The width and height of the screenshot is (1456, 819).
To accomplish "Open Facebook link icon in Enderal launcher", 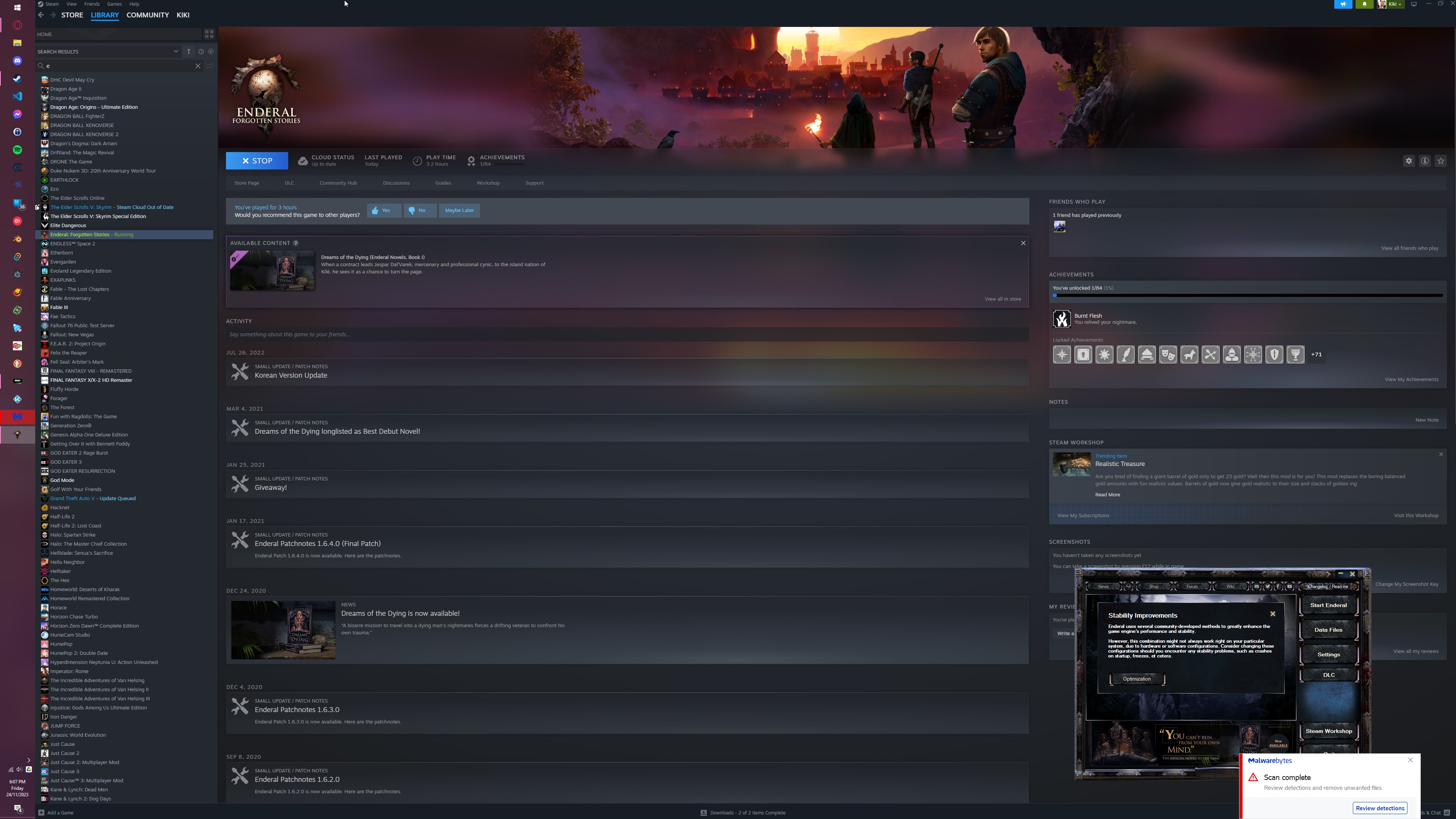I will 1278,587.
